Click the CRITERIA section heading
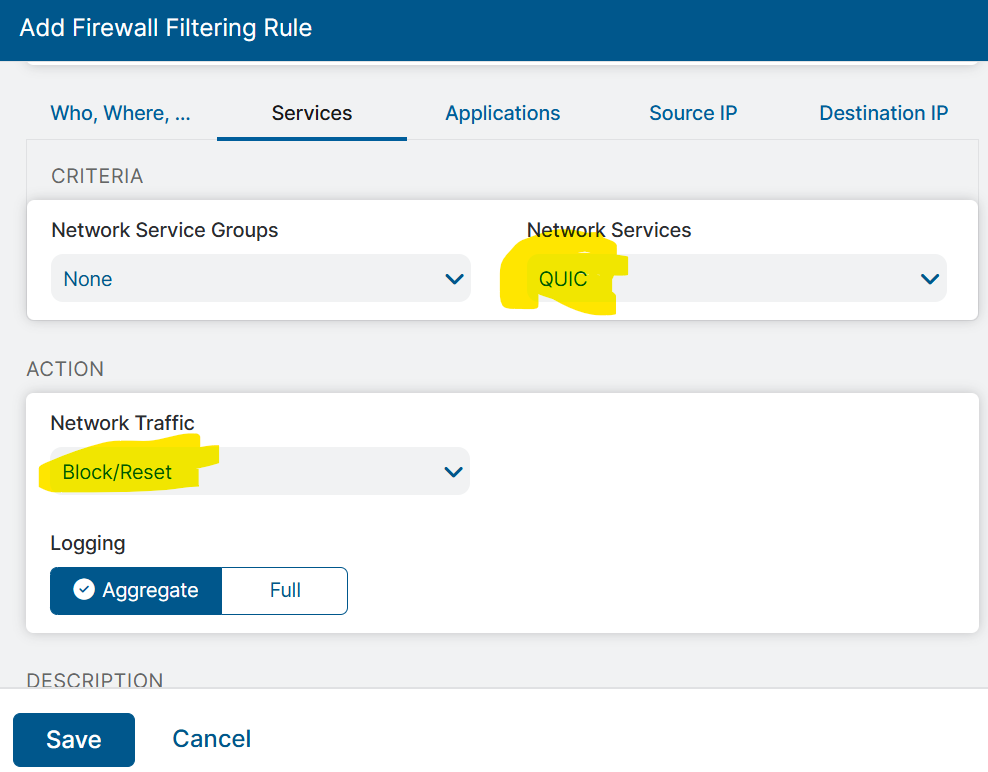 pyautogui.click(x=97, y=176)
